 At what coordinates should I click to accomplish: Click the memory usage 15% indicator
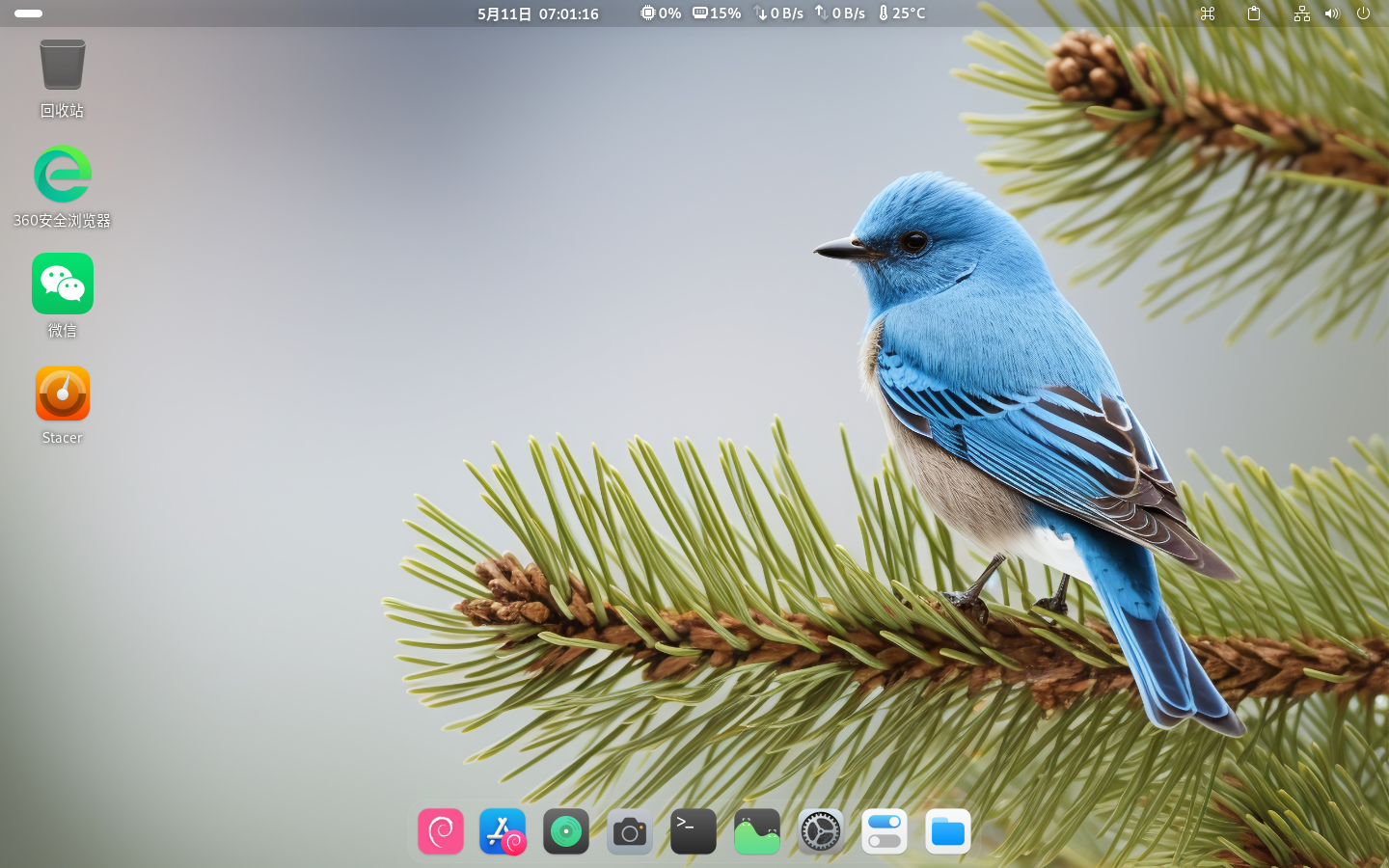coord(717,14)
